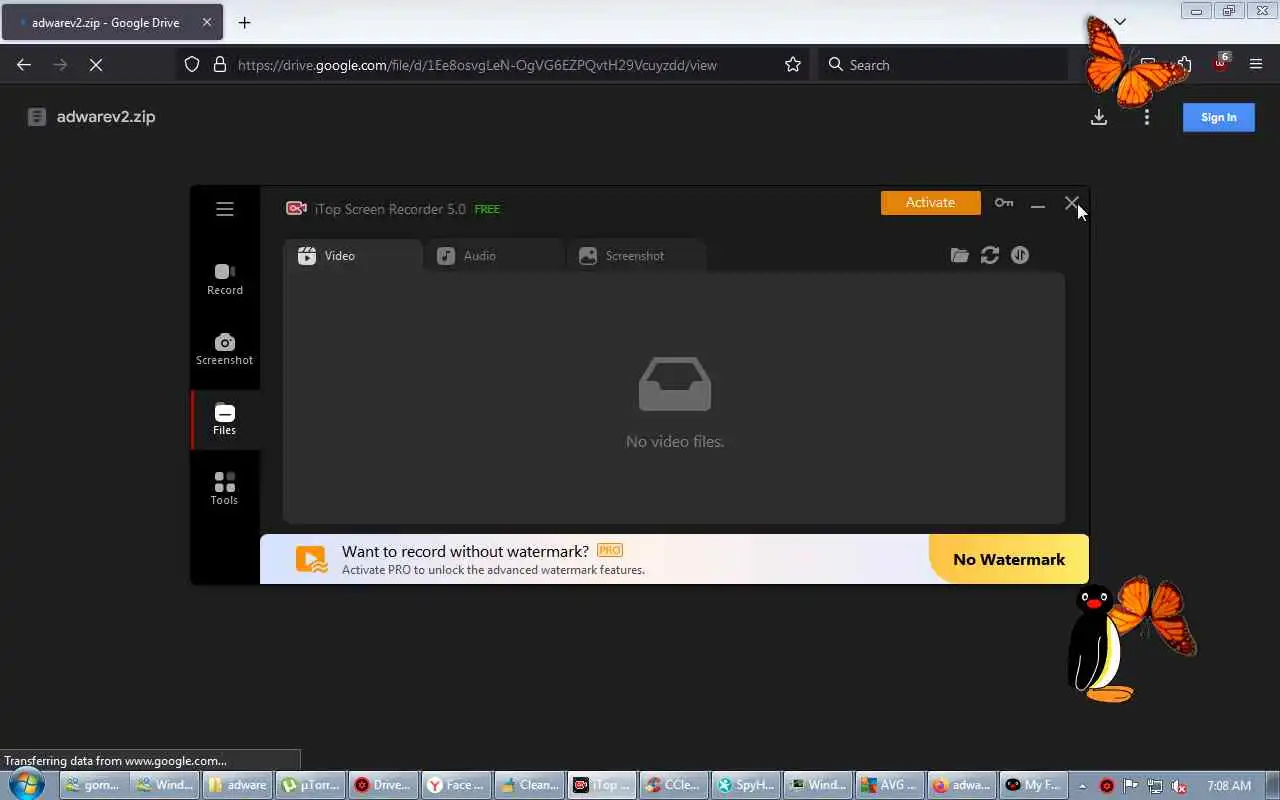Viewport: 1280px width, 800px height.
Task: Click the round icon beside refresh
Action: click(1020, 256)
